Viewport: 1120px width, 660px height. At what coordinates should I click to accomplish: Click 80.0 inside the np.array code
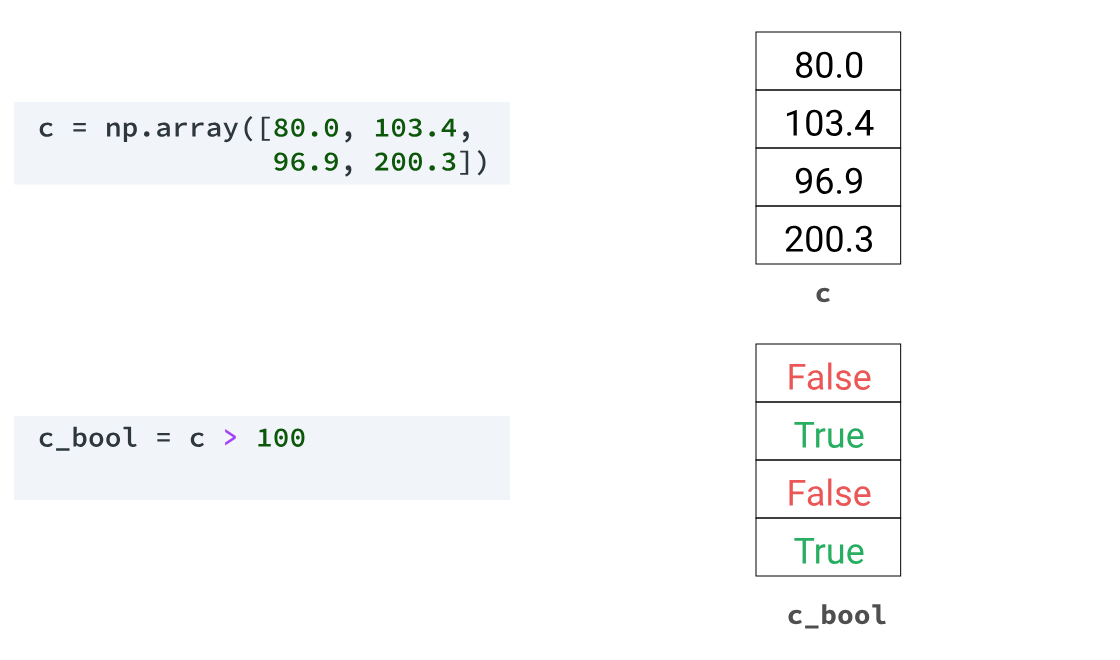tap(306, 129)
